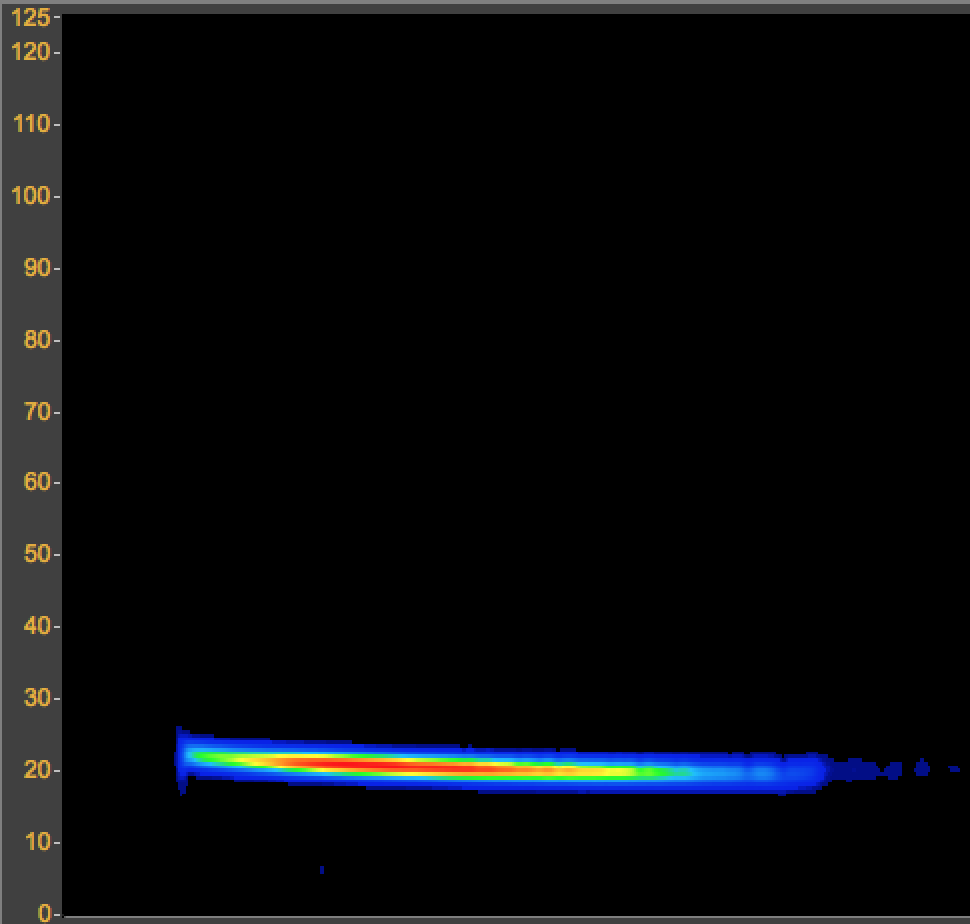Pick the 70 mark on the axis

(36, 412)
